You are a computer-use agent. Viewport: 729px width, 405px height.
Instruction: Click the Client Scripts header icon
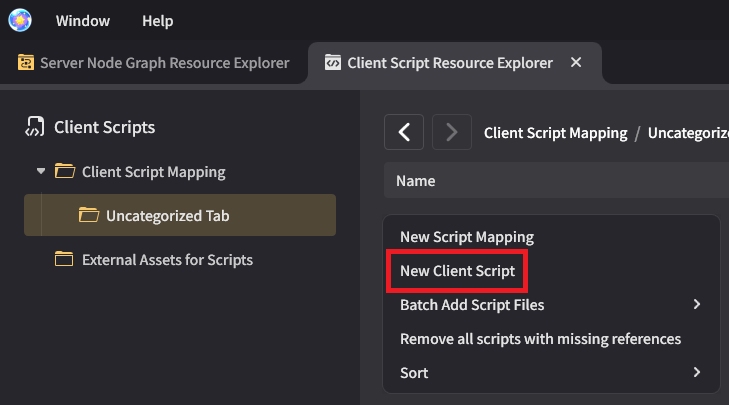coord(35,127)
